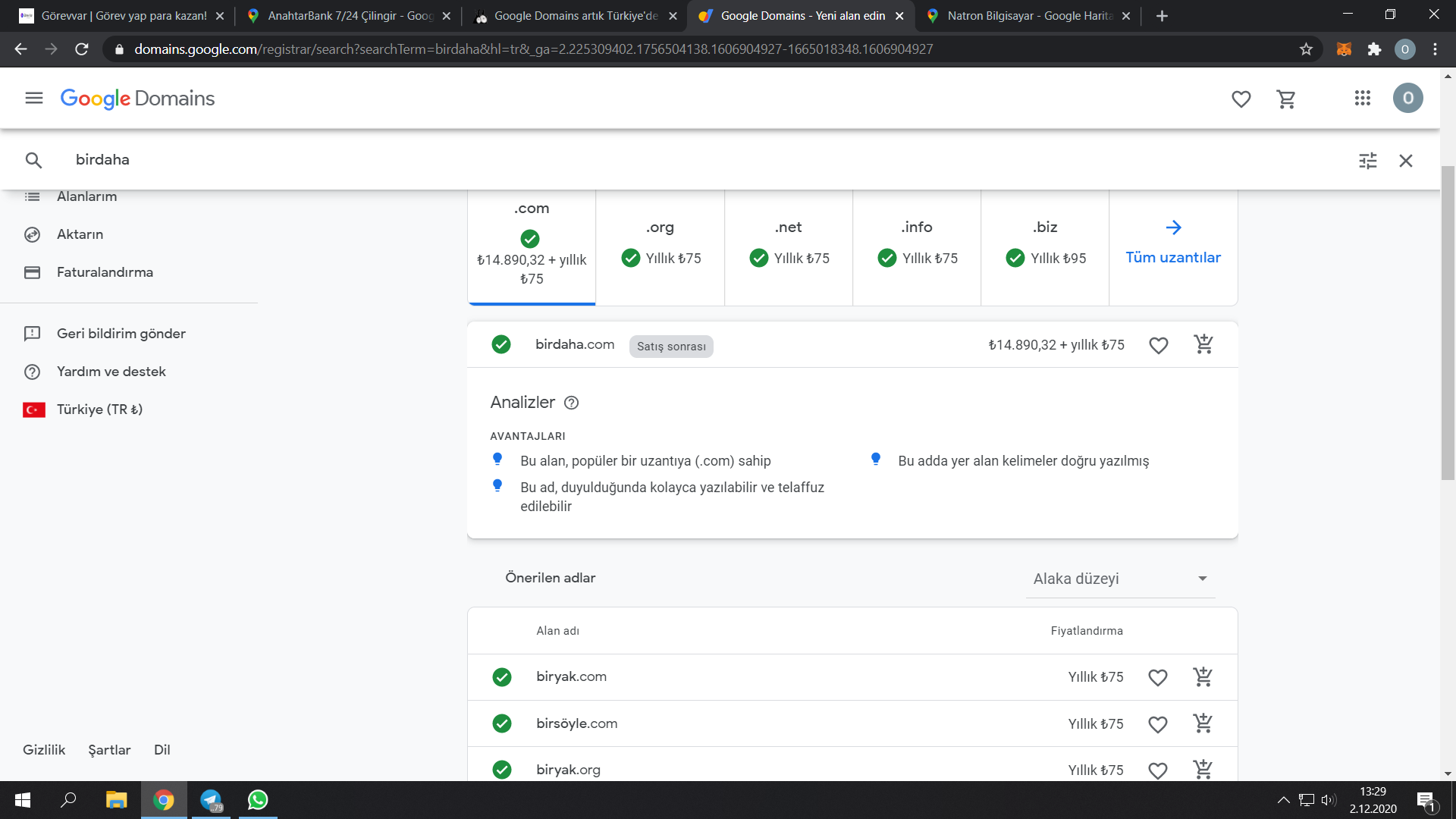Select the .org extension tab

[x=660, y=247]
